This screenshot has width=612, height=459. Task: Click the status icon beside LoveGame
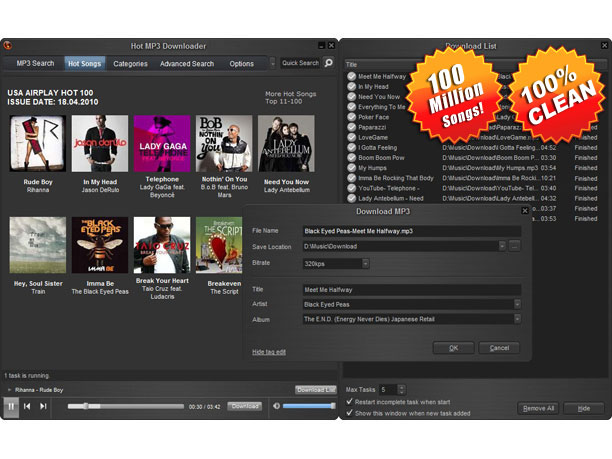pos(352,137)
